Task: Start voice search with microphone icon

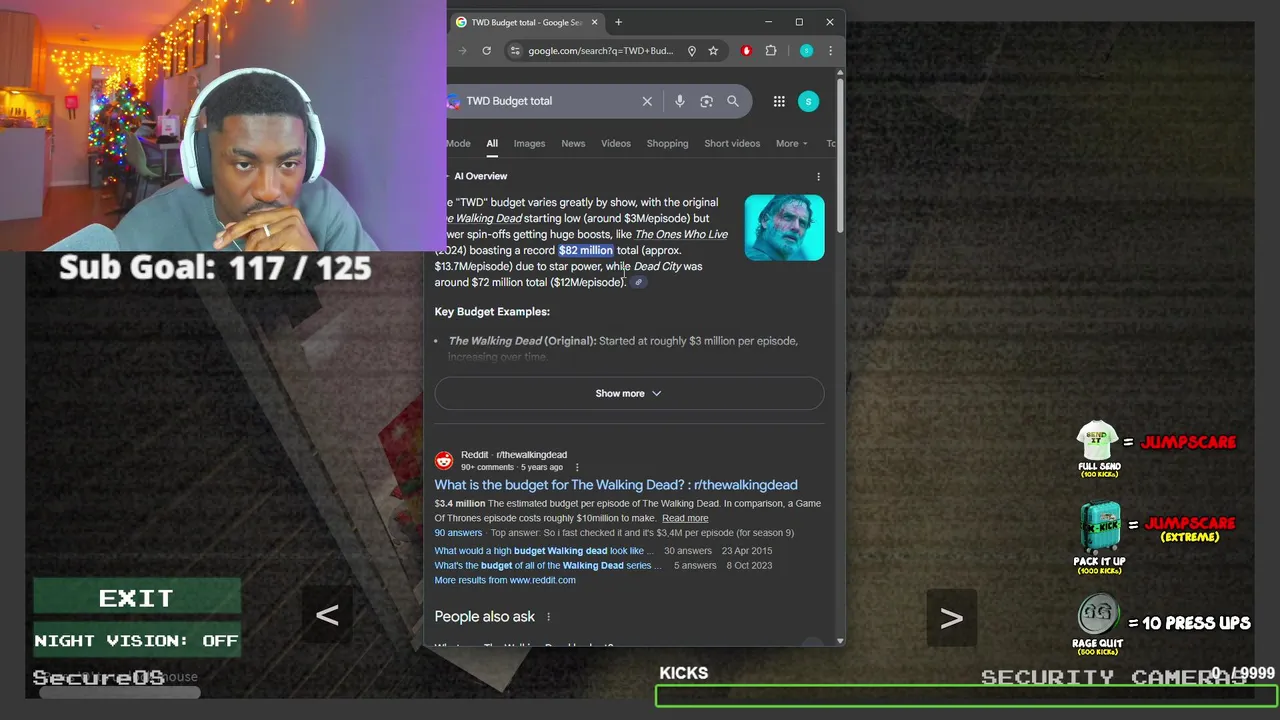Action: (680, 101)
